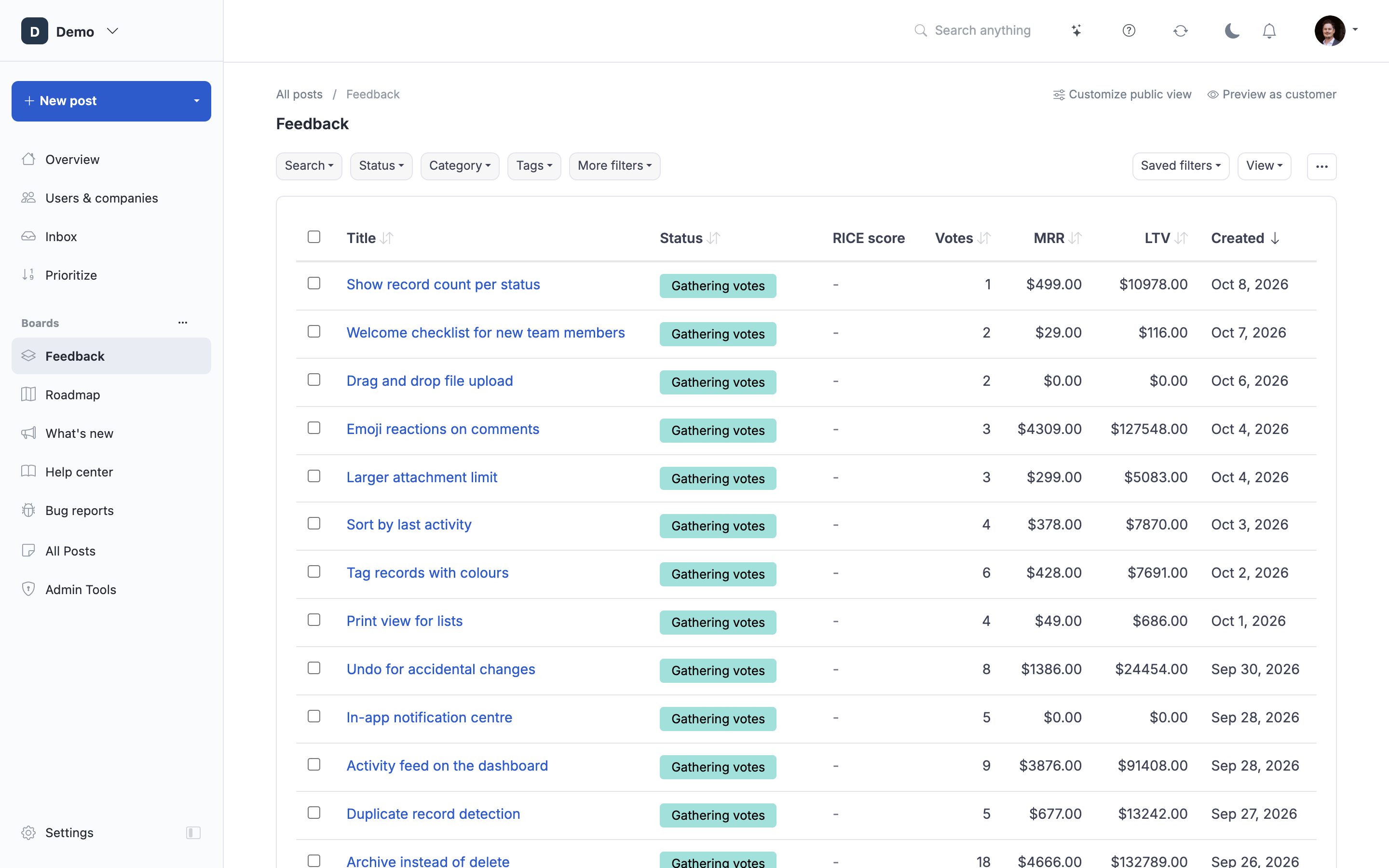Image resolution: width=1389 pixels, height=868 pixels.
Task: Open the Tags filter dropdown
Action: [x=534, y=166]
